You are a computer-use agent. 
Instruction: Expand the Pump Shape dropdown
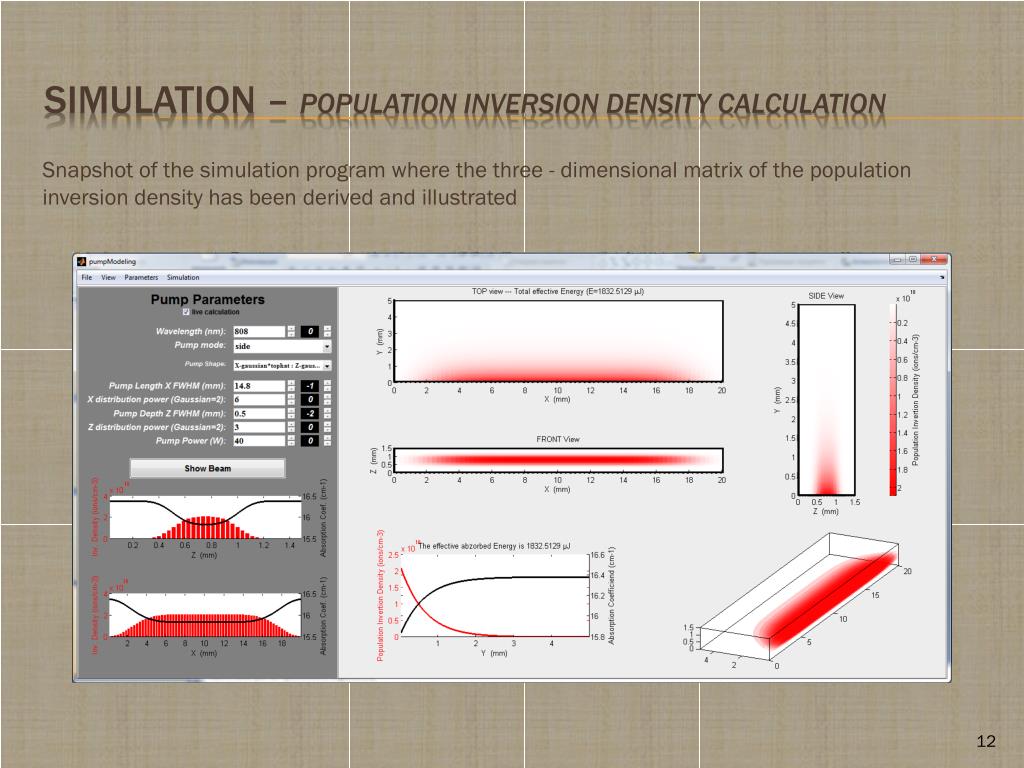click(282, 366)
